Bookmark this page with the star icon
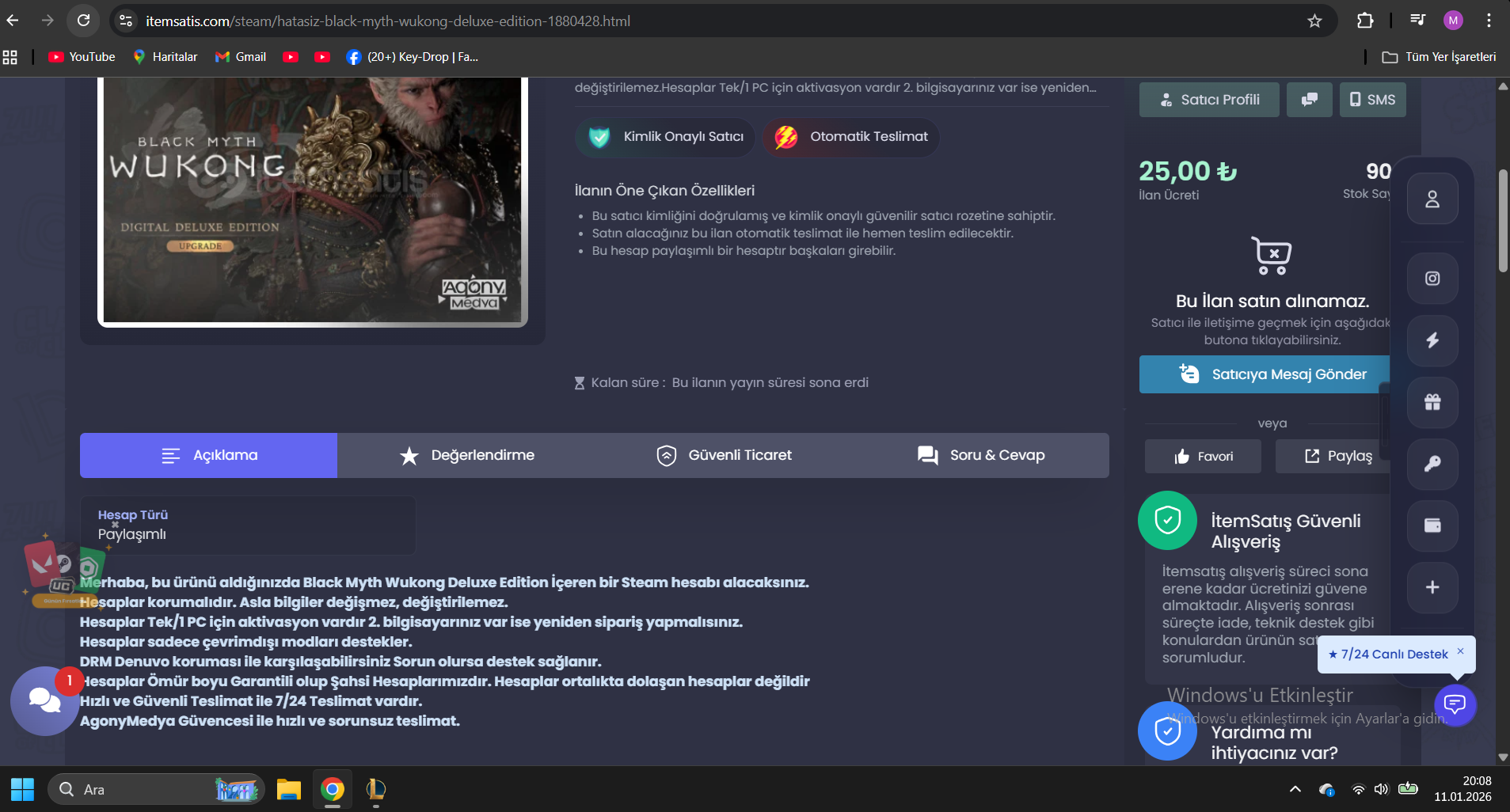Screen dimensions: 1510x812 pos(1314,21)
